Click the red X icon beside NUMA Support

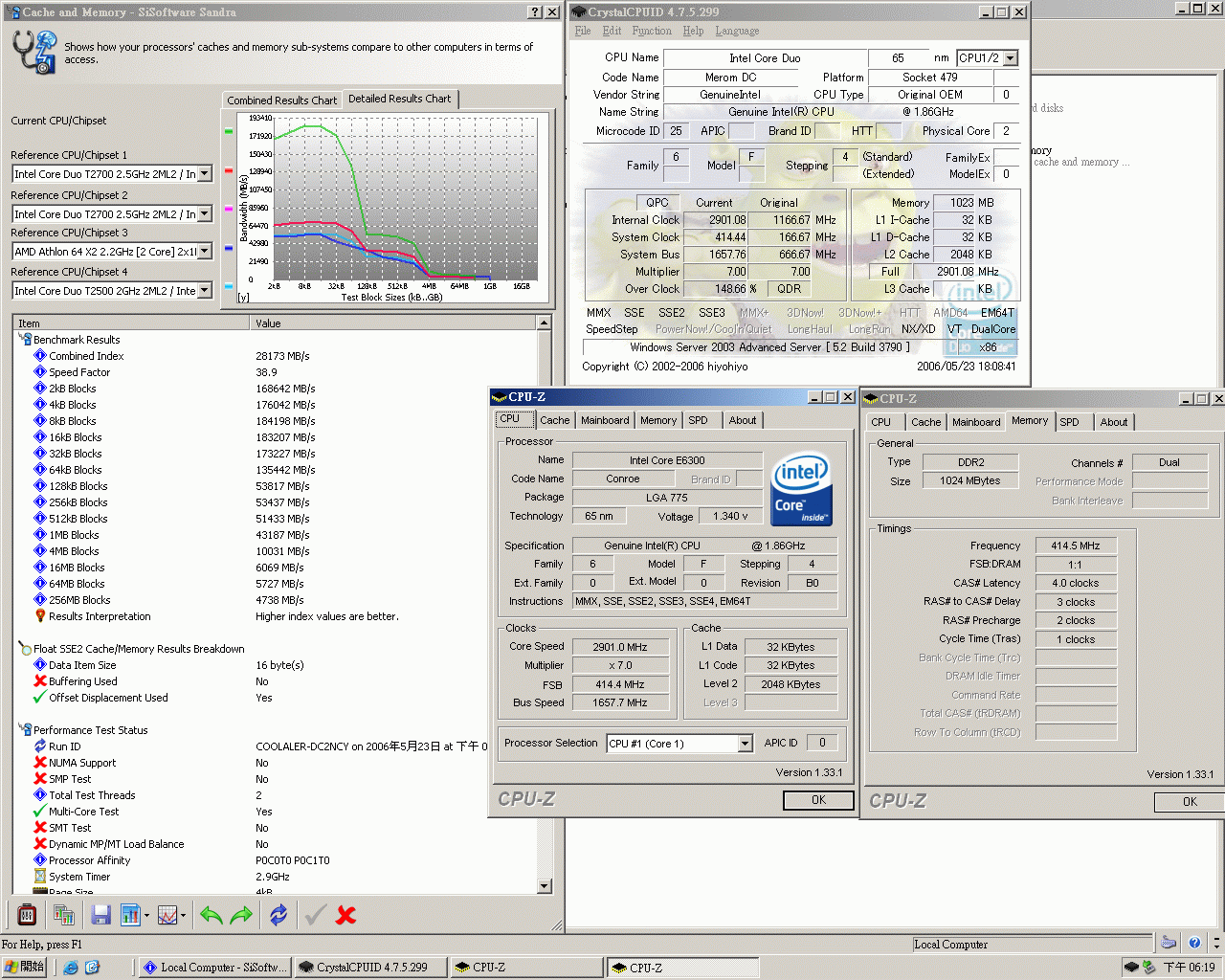coord(40,763)
